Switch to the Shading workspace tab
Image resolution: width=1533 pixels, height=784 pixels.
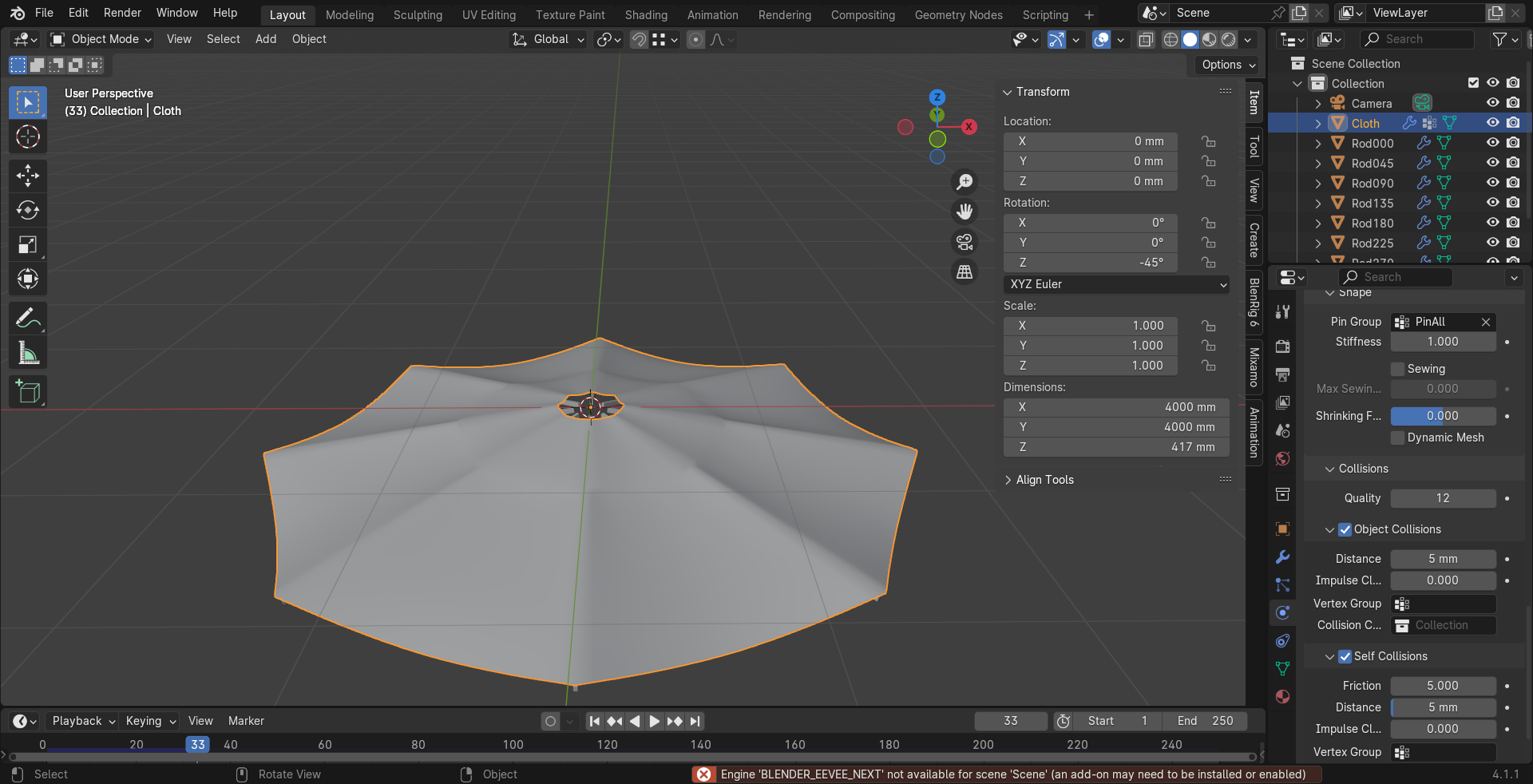tap(646, 15)
